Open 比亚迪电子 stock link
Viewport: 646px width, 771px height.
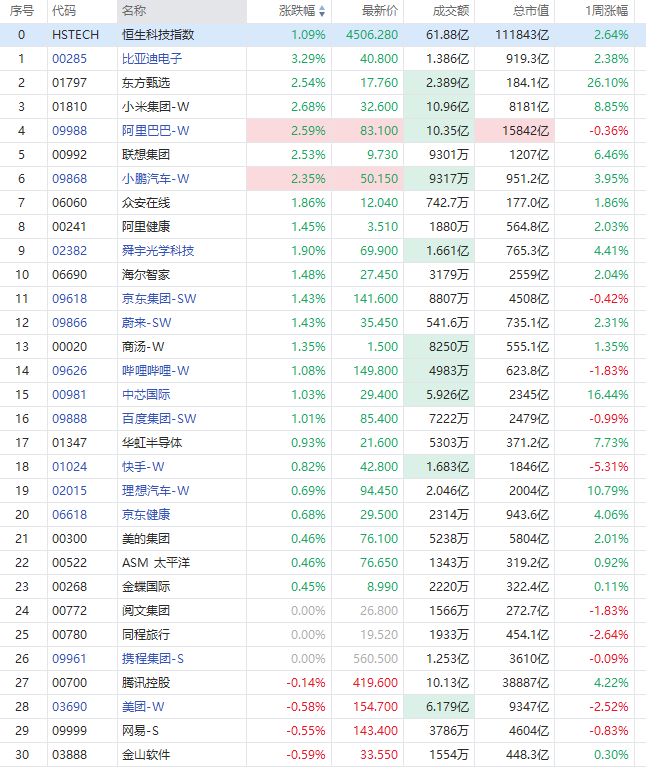(x=152, y=59)
